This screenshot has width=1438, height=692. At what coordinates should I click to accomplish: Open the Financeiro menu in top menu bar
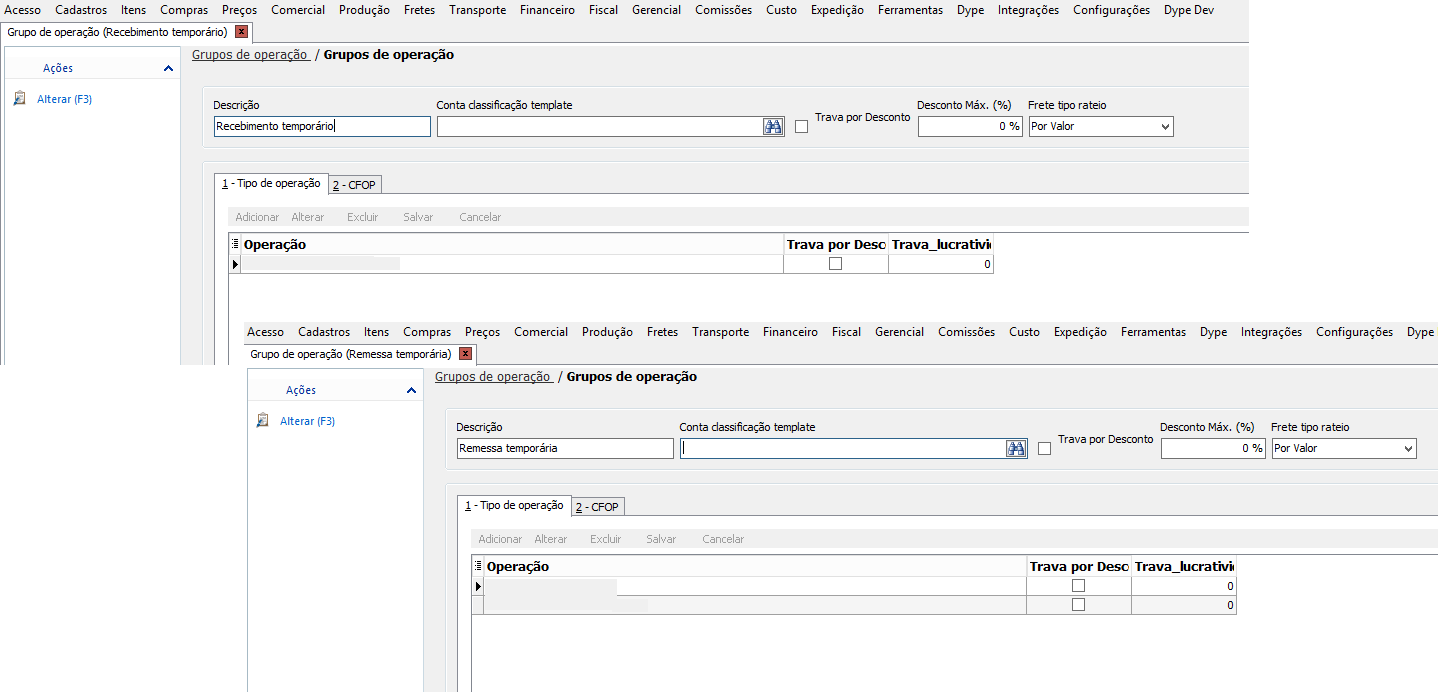pos(547,10)
